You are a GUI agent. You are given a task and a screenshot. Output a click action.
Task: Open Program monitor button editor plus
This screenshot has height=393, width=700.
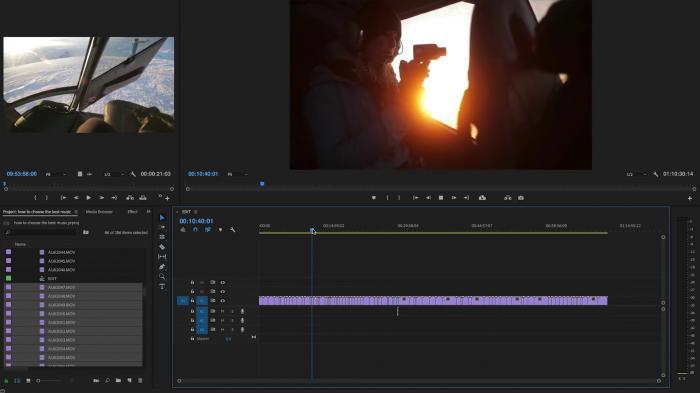click(690, 198)
